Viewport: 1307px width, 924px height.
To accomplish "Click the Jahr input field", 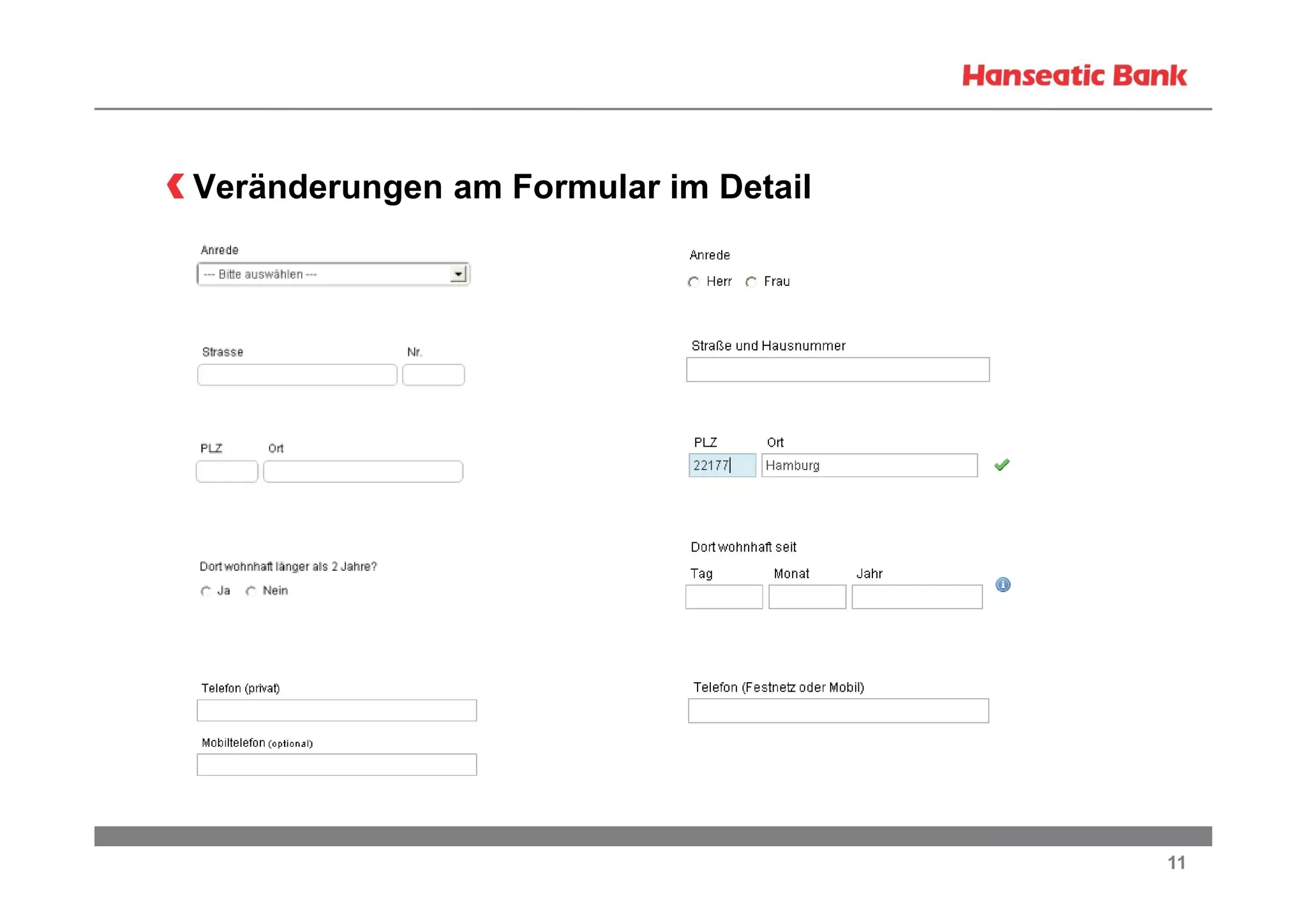I will click(x=917, y=597).
